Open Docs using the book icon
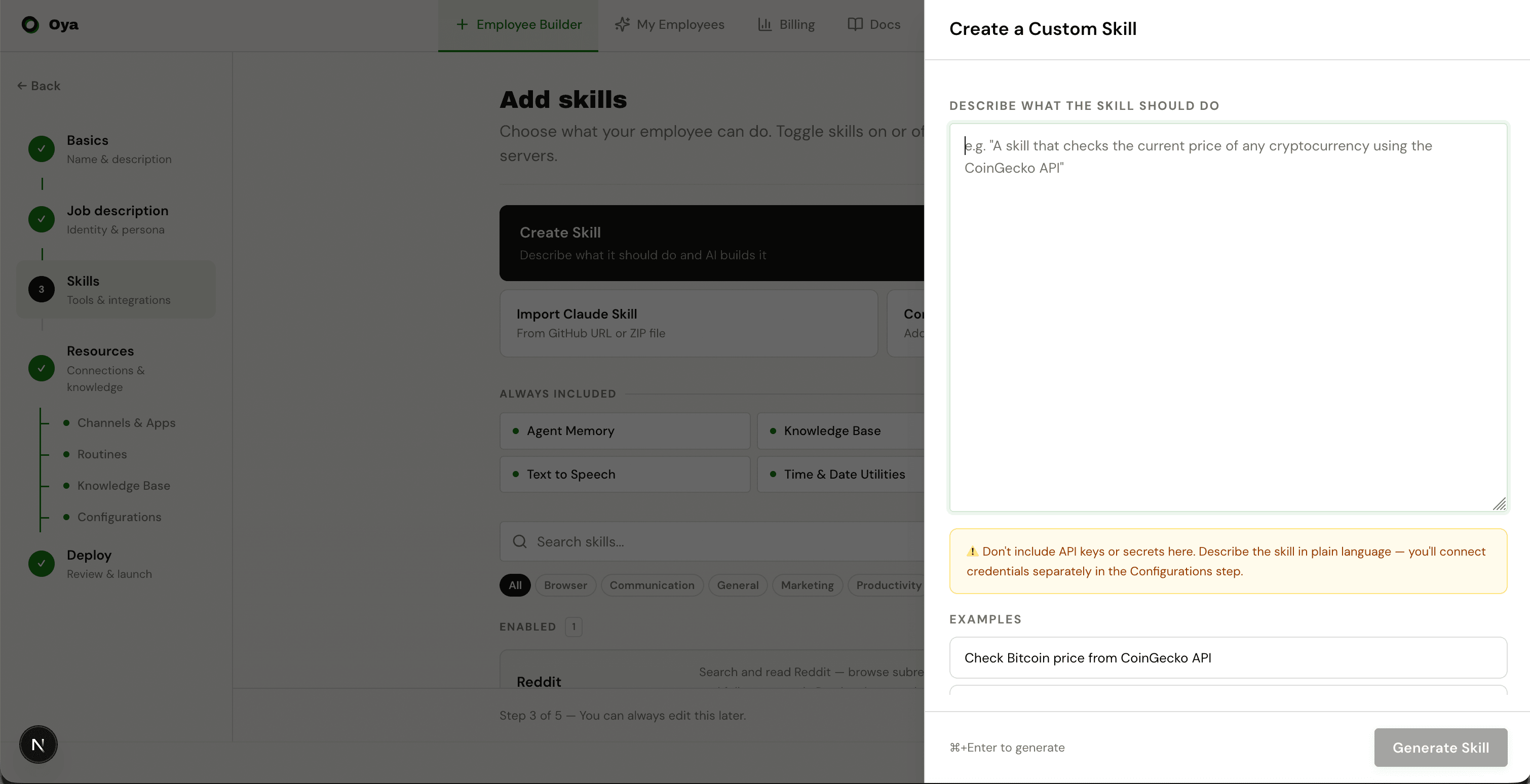 (x=854, y=24)
